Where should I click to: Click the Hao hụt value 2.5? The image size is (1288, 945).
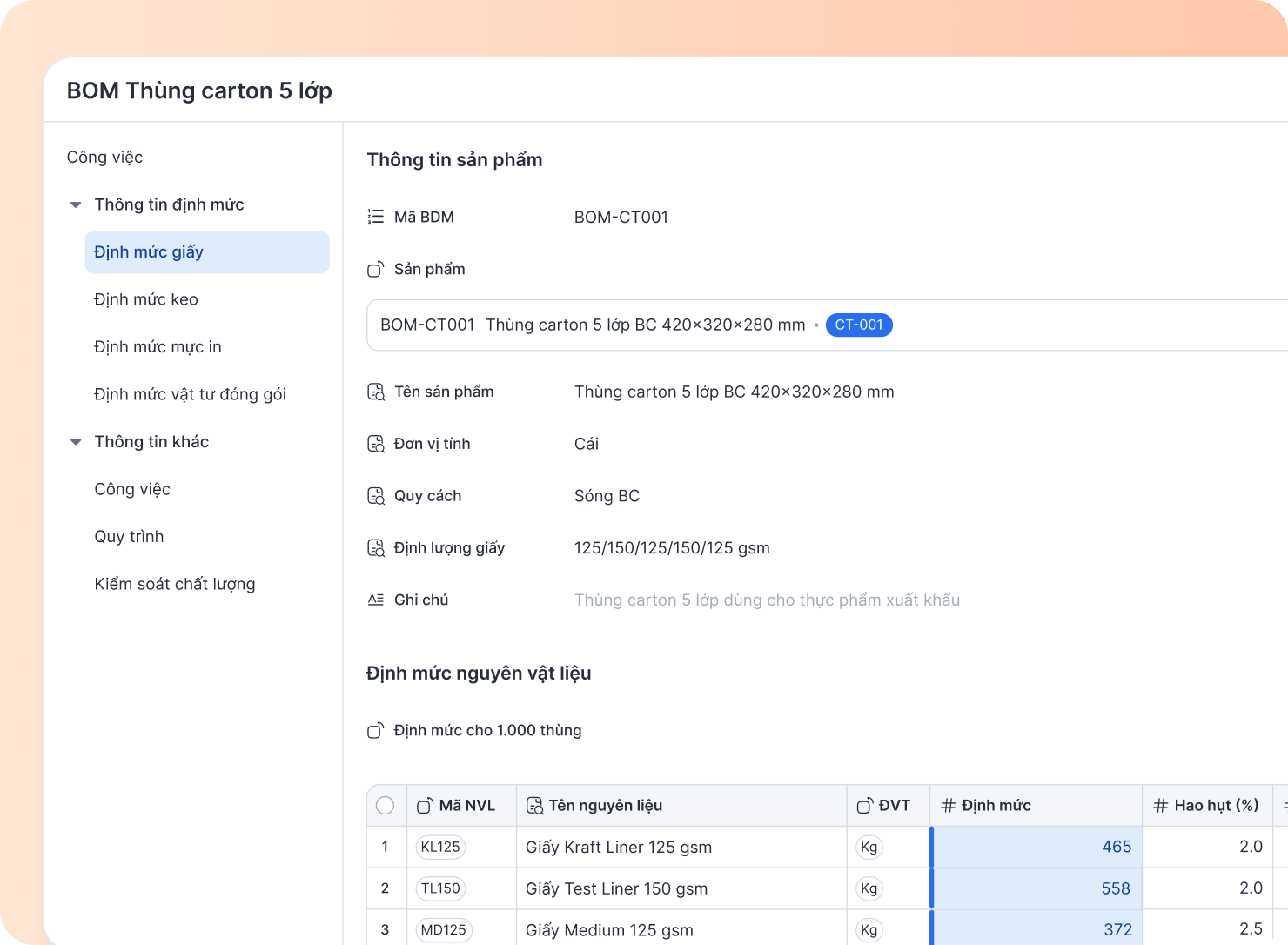click(1251, 929)
